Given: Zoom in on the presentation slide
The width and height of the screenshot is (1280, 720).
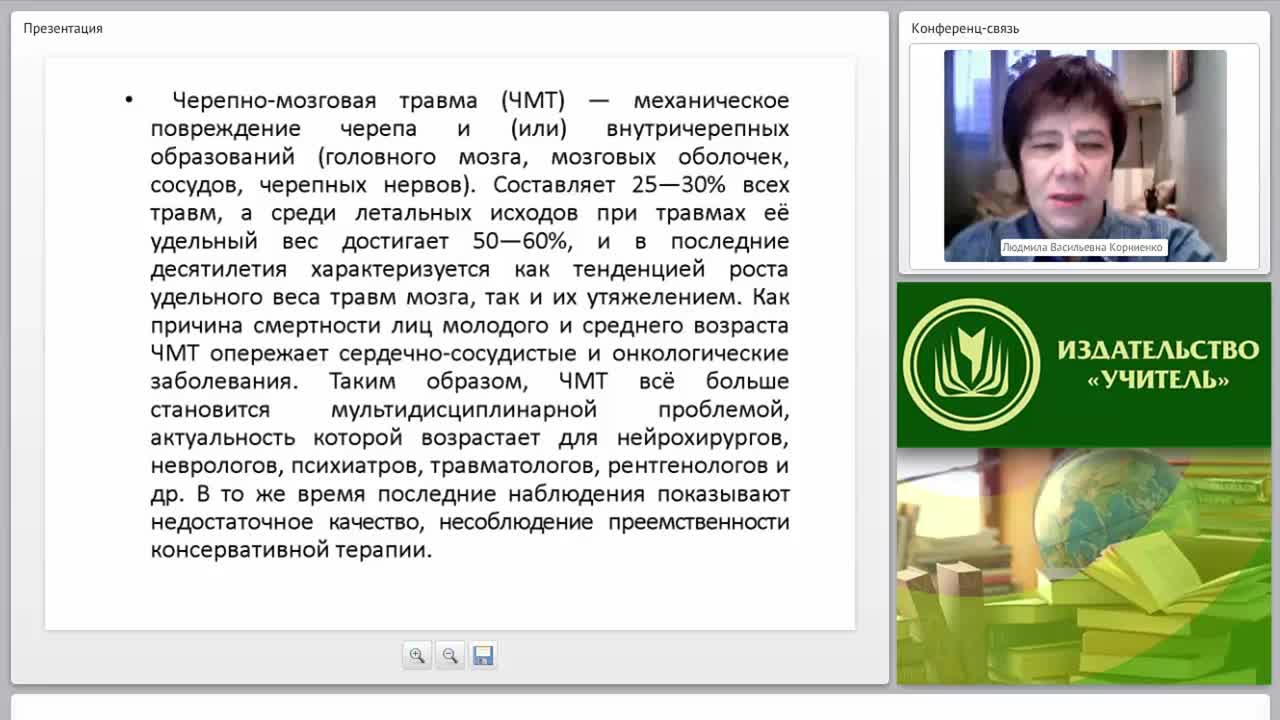Looking at the screenshot, I should [417, 656].
